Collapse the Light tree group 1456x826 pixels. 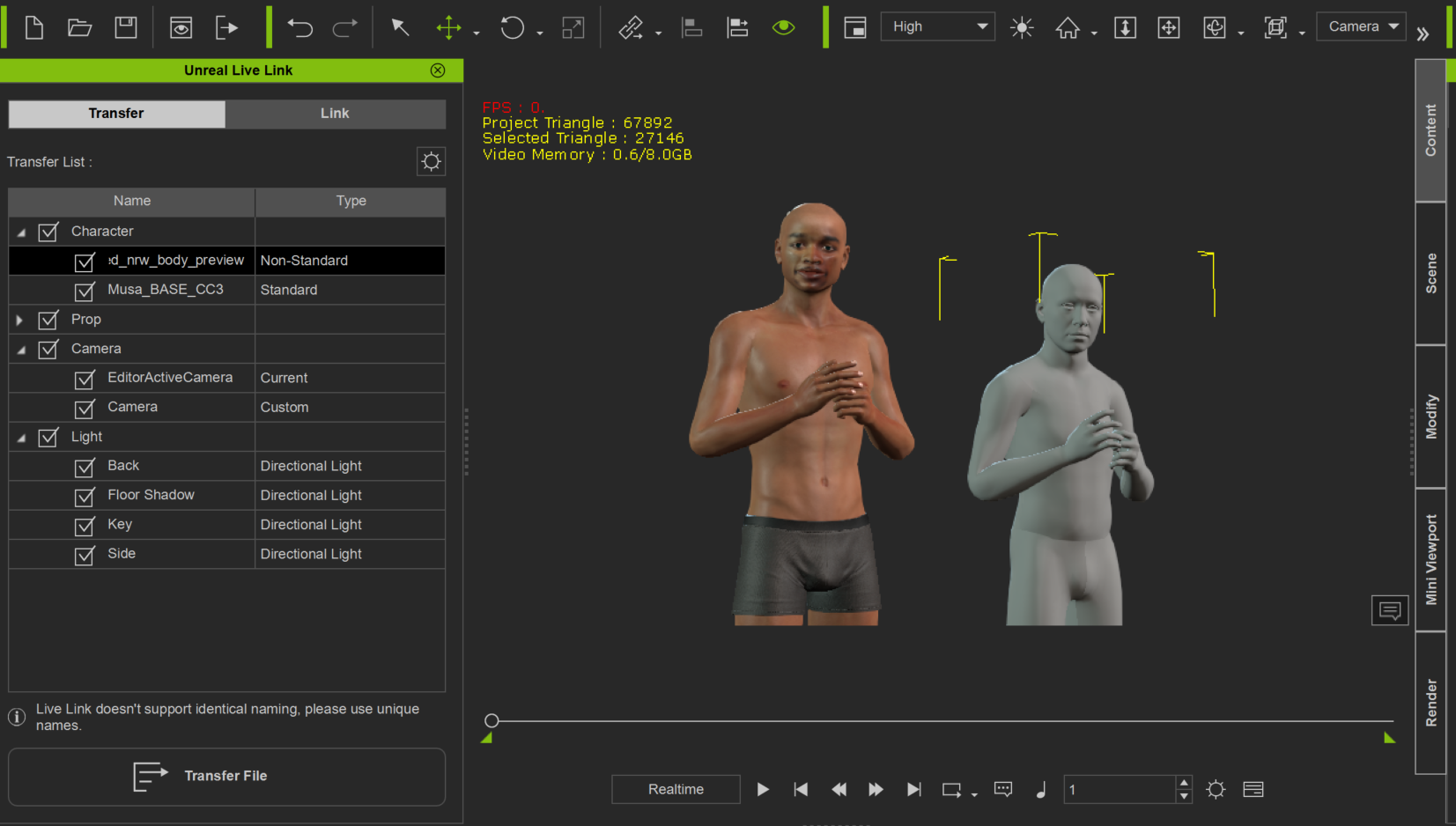coord(21,438)
